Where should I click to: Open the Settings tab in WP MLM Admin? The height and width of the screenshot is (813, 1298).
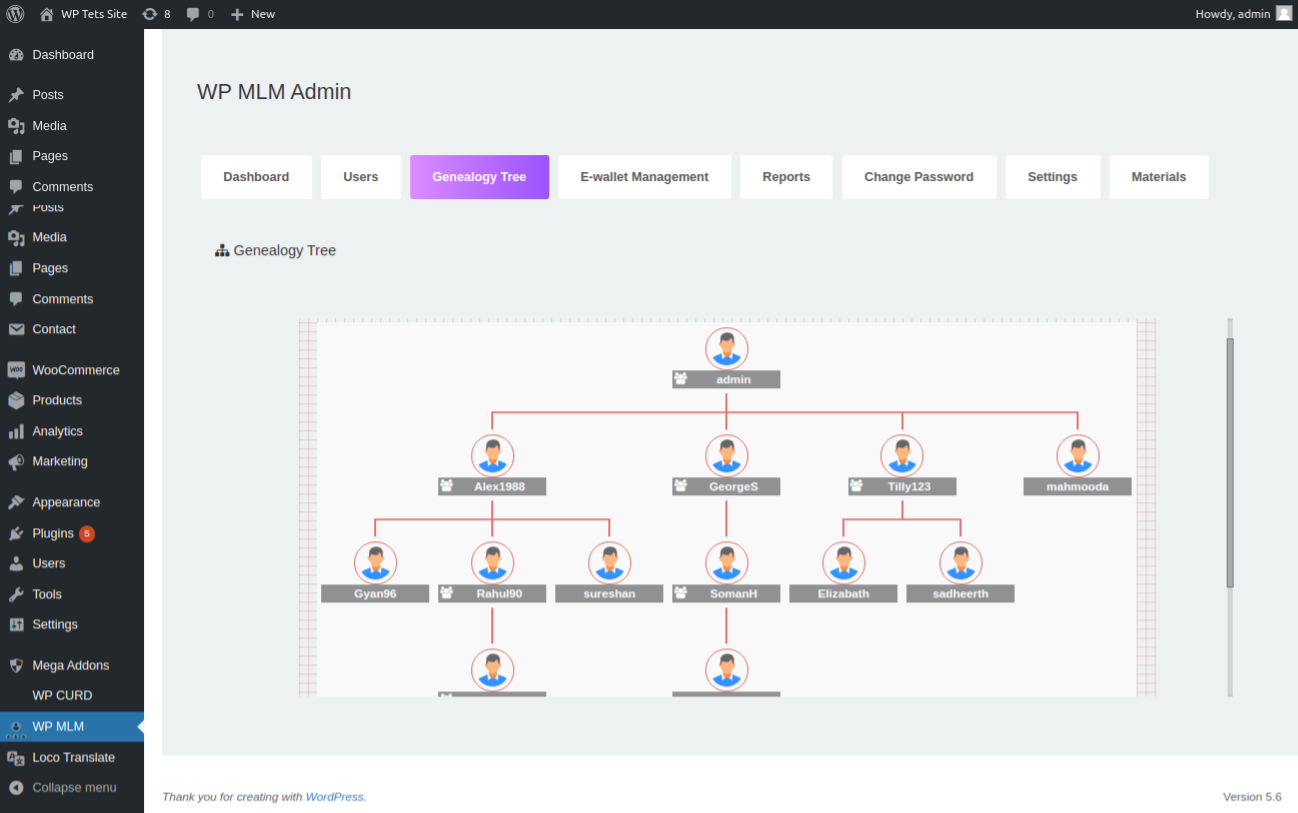[1052, 177]
